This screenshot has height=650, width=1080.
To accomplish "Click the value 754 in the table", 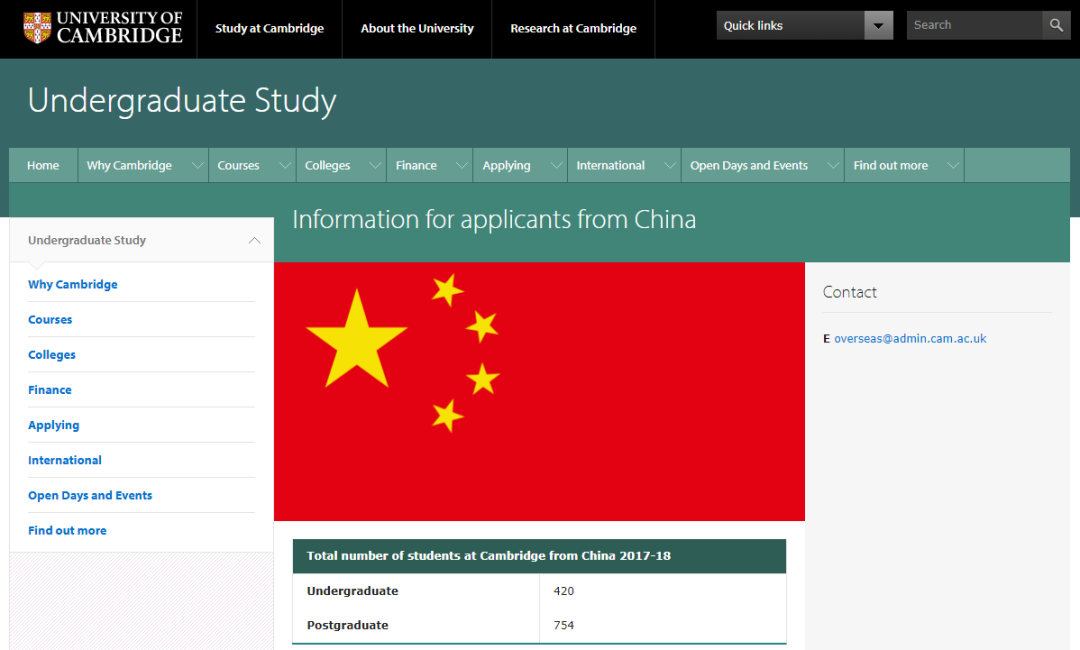I will 563,625.
